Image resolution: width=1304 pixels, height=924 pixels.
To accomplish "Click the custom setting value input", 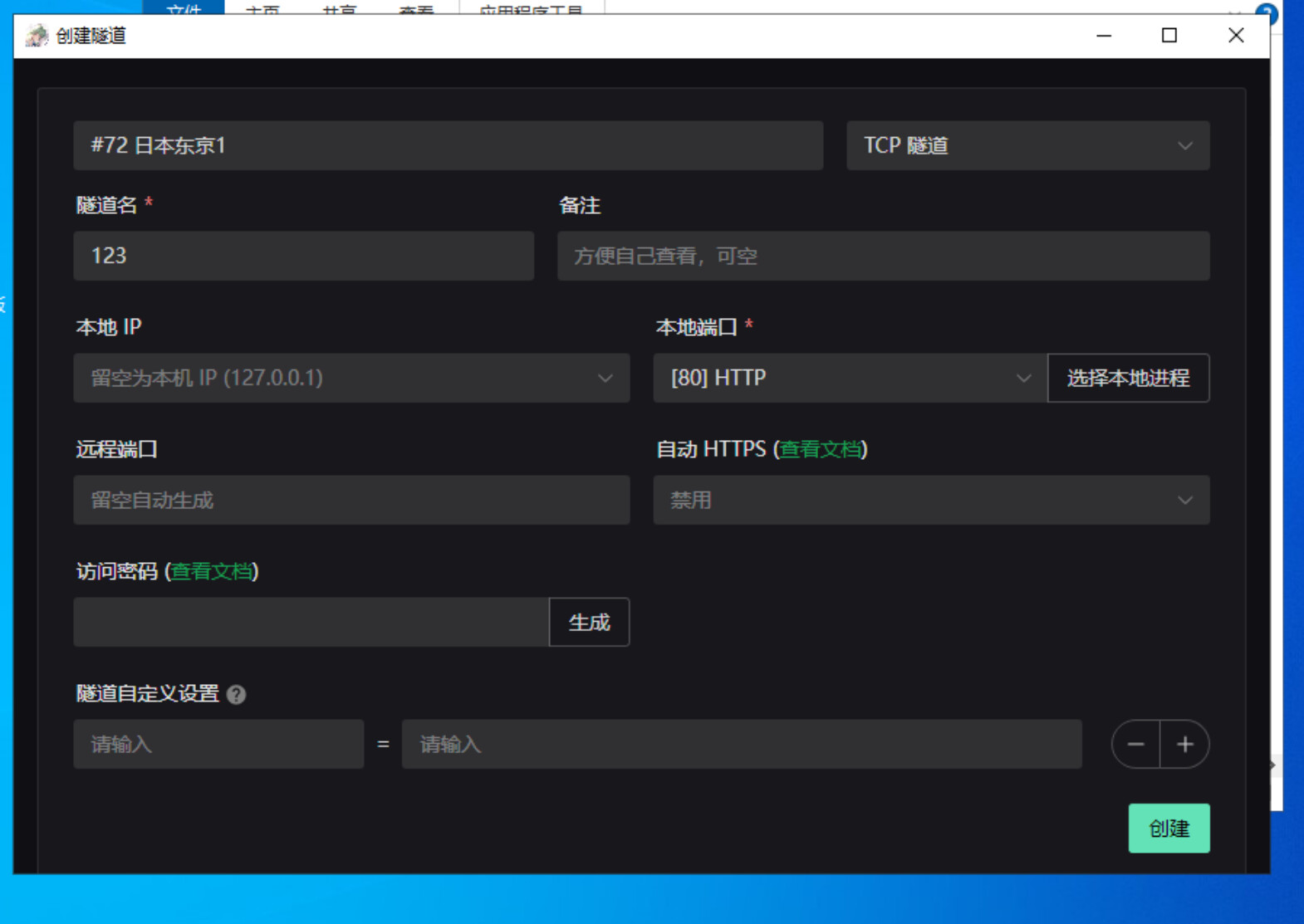I will coord(741,745).
